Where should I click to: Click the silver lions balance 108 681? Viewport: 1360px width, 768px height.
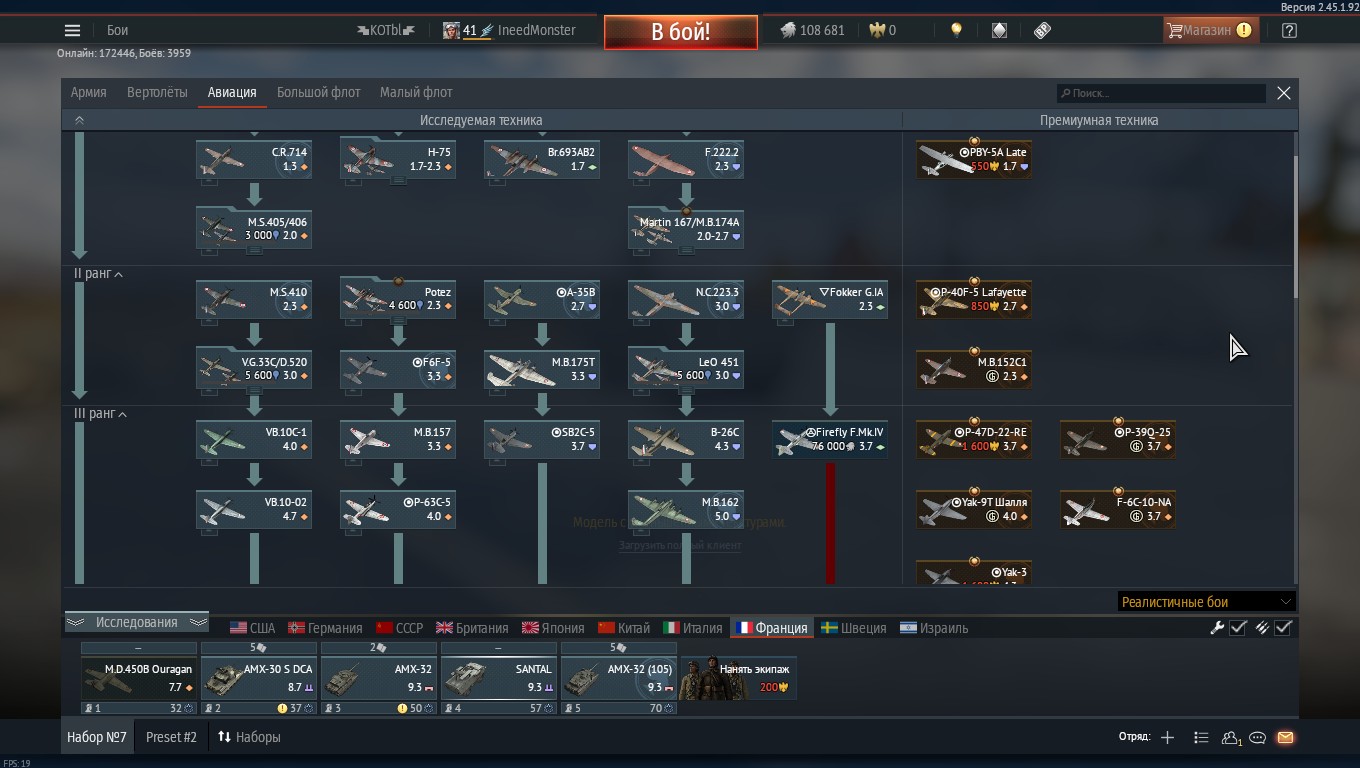pos(812,30)
